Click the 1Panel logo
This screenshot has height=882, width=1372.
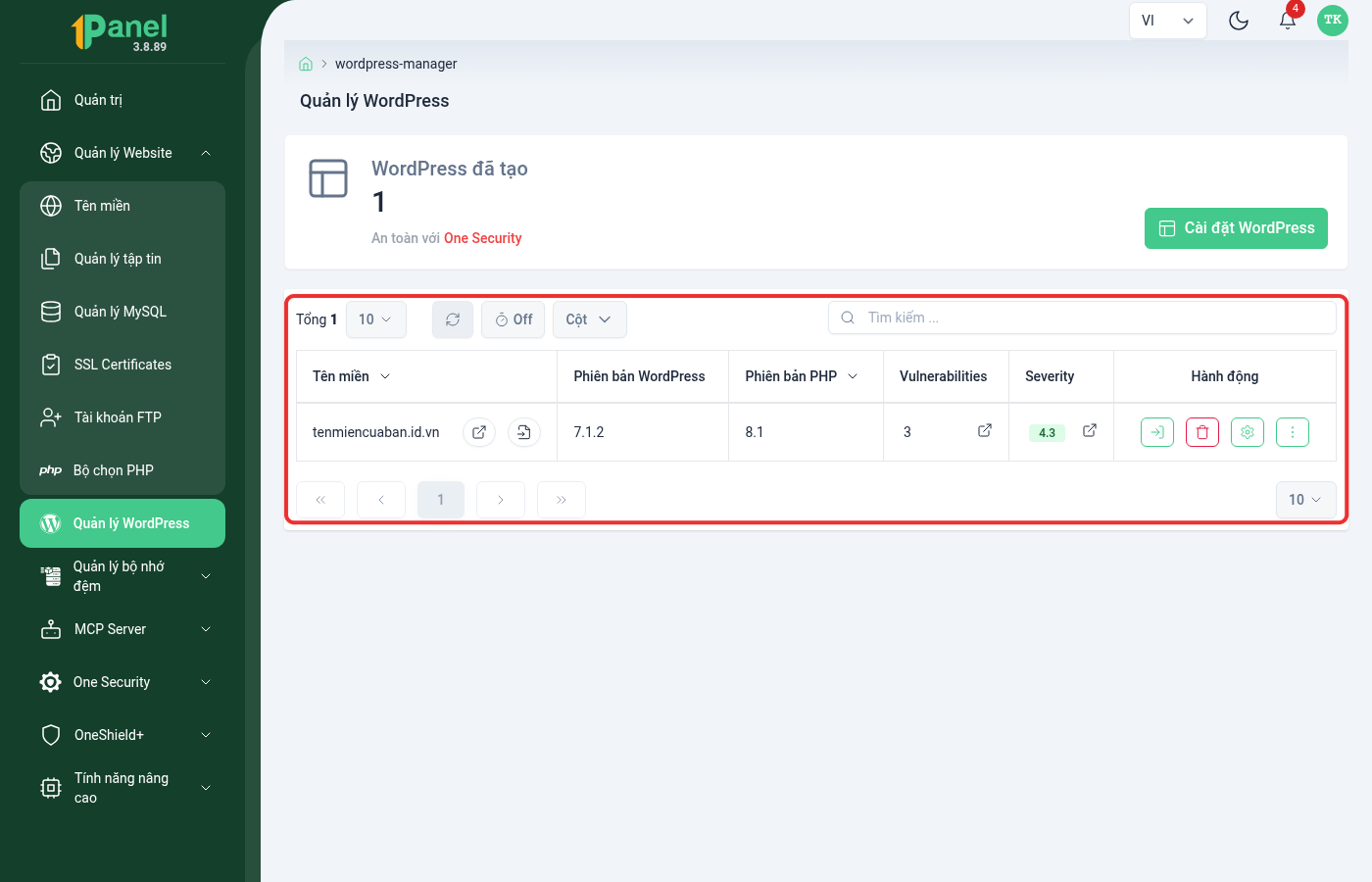tap(120, 31)
